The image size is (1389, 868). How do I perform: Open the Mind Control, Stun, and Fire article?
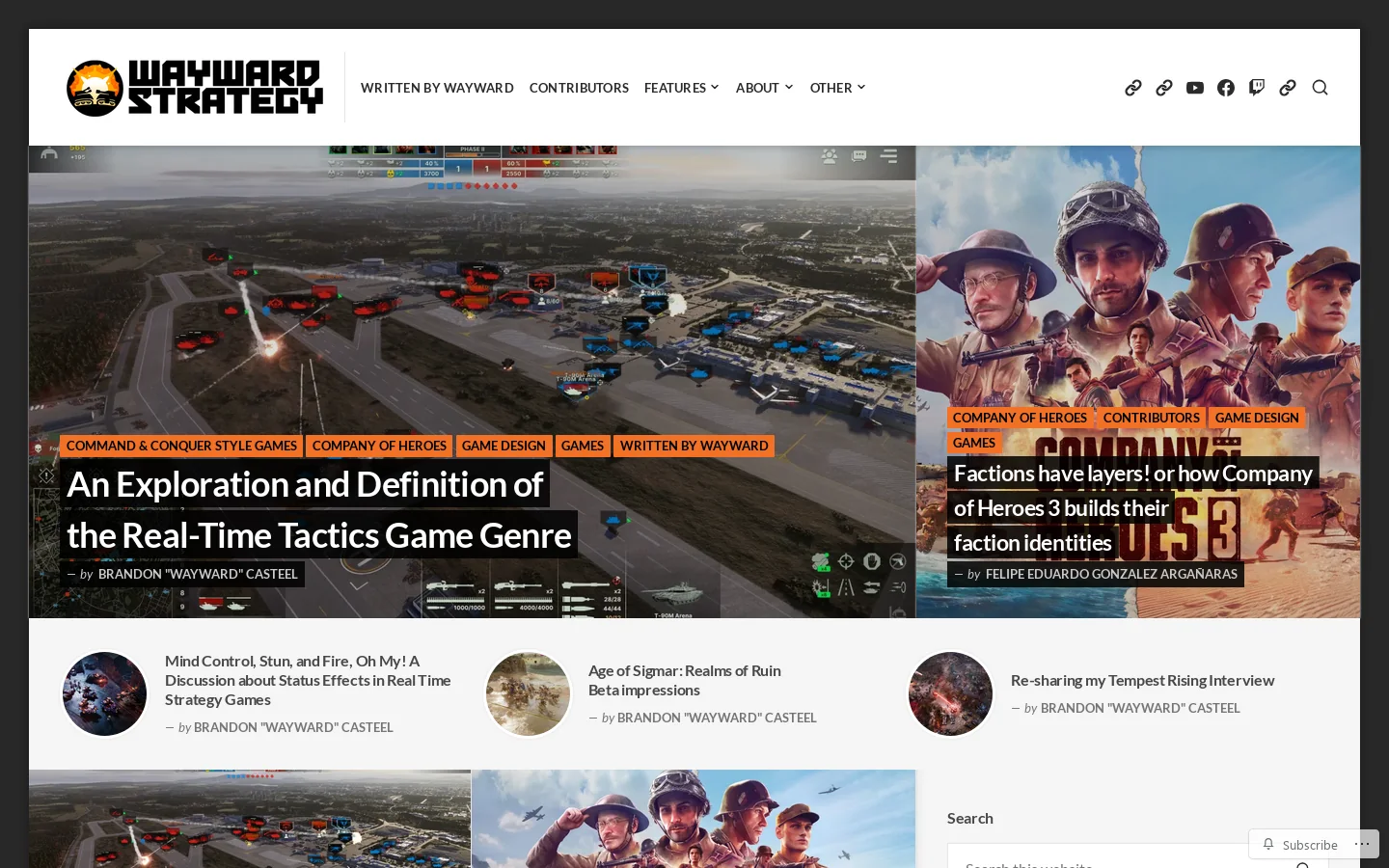308,680
